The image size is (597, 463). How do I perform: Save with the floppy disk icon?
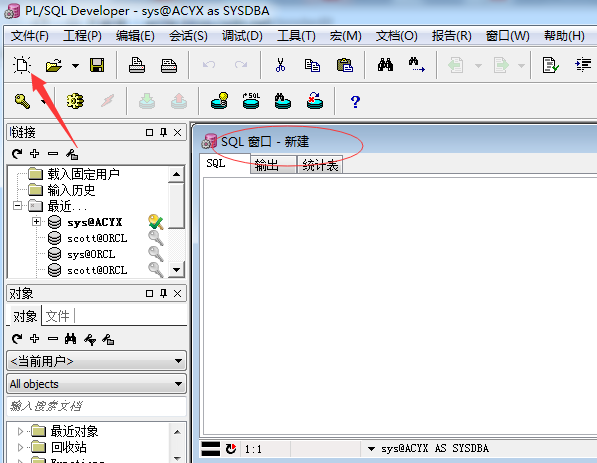(x=97, y=65)
